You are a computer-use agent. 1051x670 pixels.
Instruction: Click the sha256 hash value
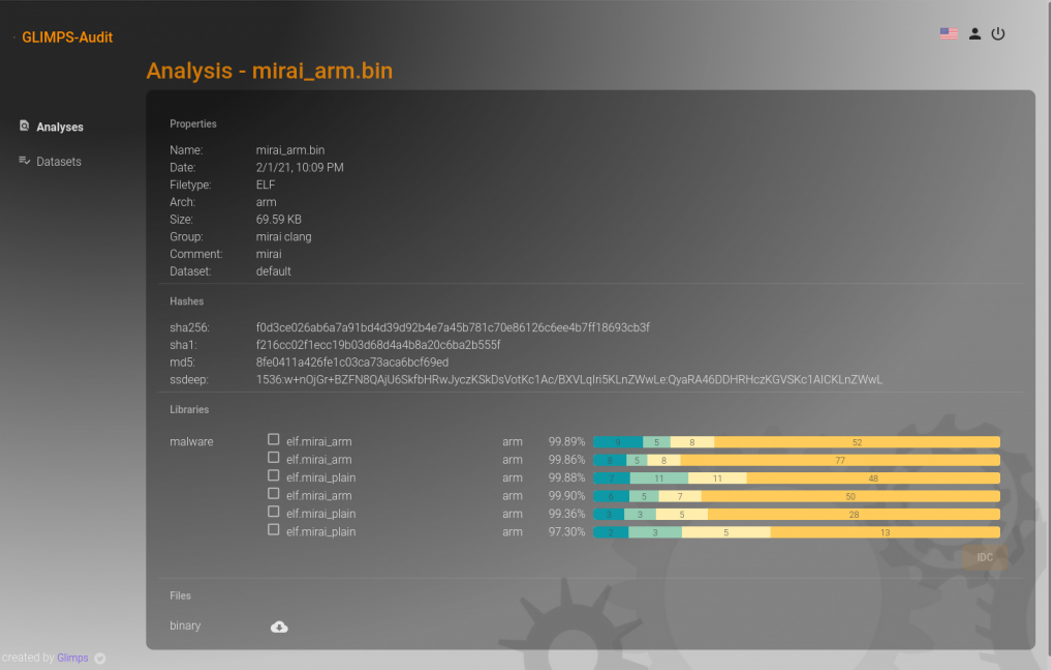point(452,328)
